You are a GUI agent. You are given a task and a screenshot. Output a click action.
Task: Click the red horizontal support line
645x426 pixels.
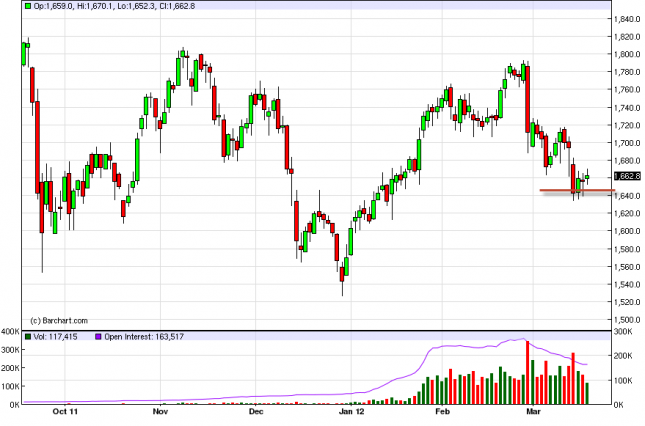click(x=577, y=190)
